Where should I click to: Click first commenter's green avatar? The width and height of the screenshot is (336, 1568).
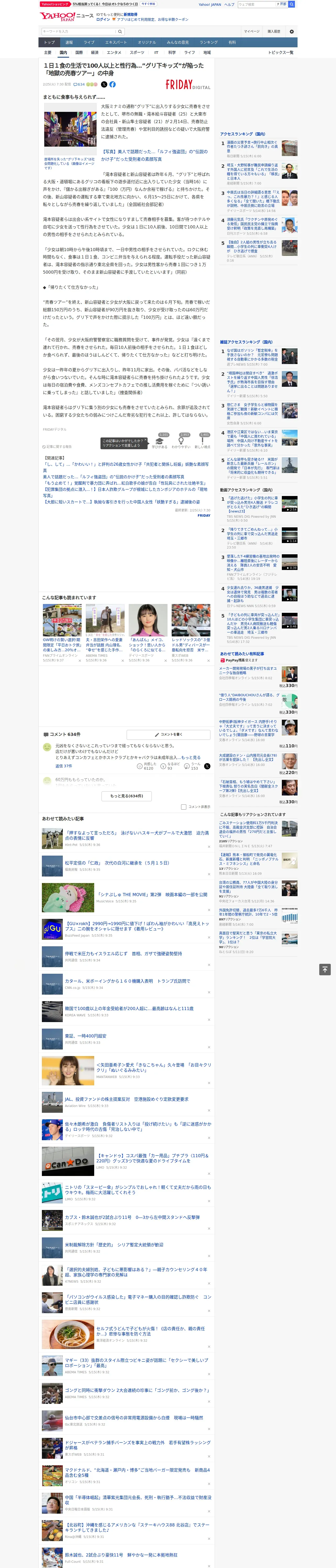pos(47,747)
